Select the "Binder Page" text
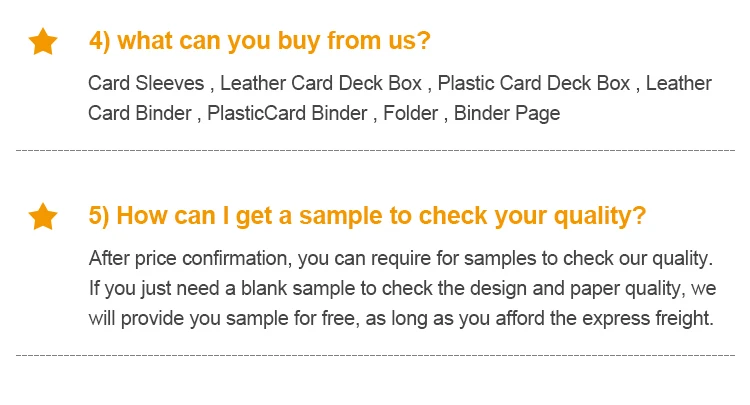The width and height of the screenshot is (750, 405). coord(507,113)
